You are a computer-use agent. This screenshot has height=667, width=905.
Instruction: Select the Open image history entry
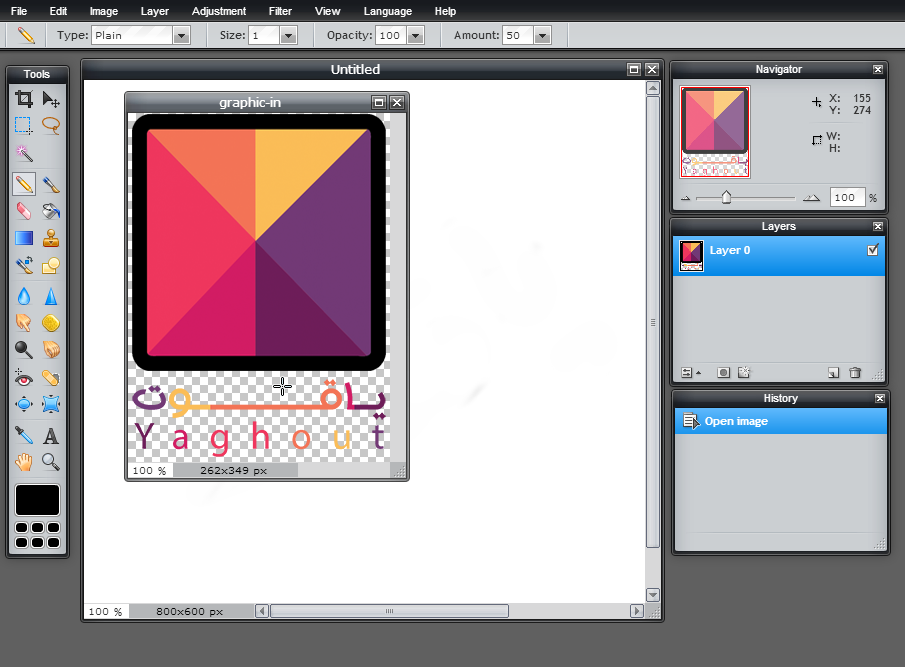(736, 421)
